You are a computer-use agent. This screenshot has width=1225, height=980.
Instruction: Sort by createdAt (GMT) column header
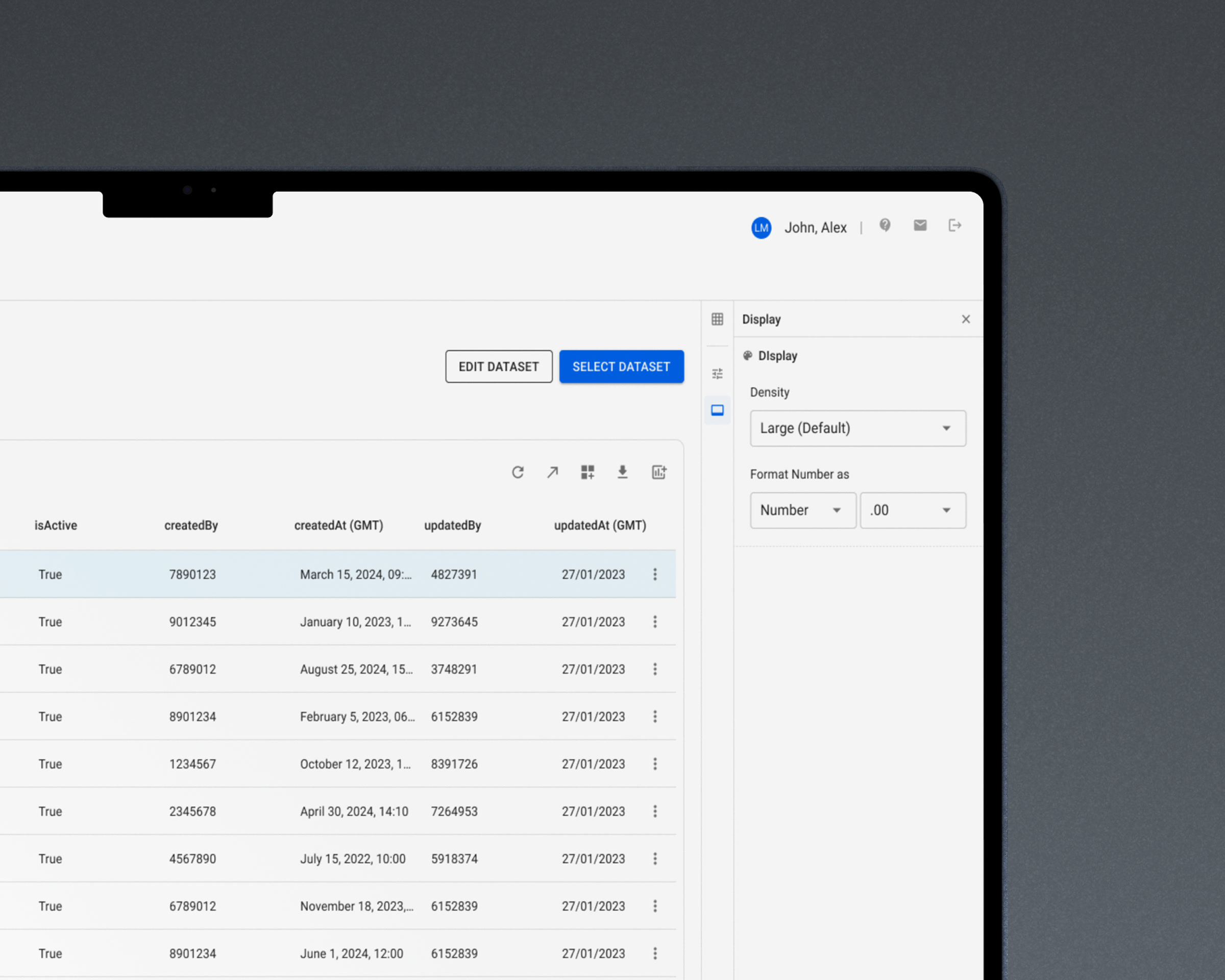pyautogui.click(x=338, y=526)
